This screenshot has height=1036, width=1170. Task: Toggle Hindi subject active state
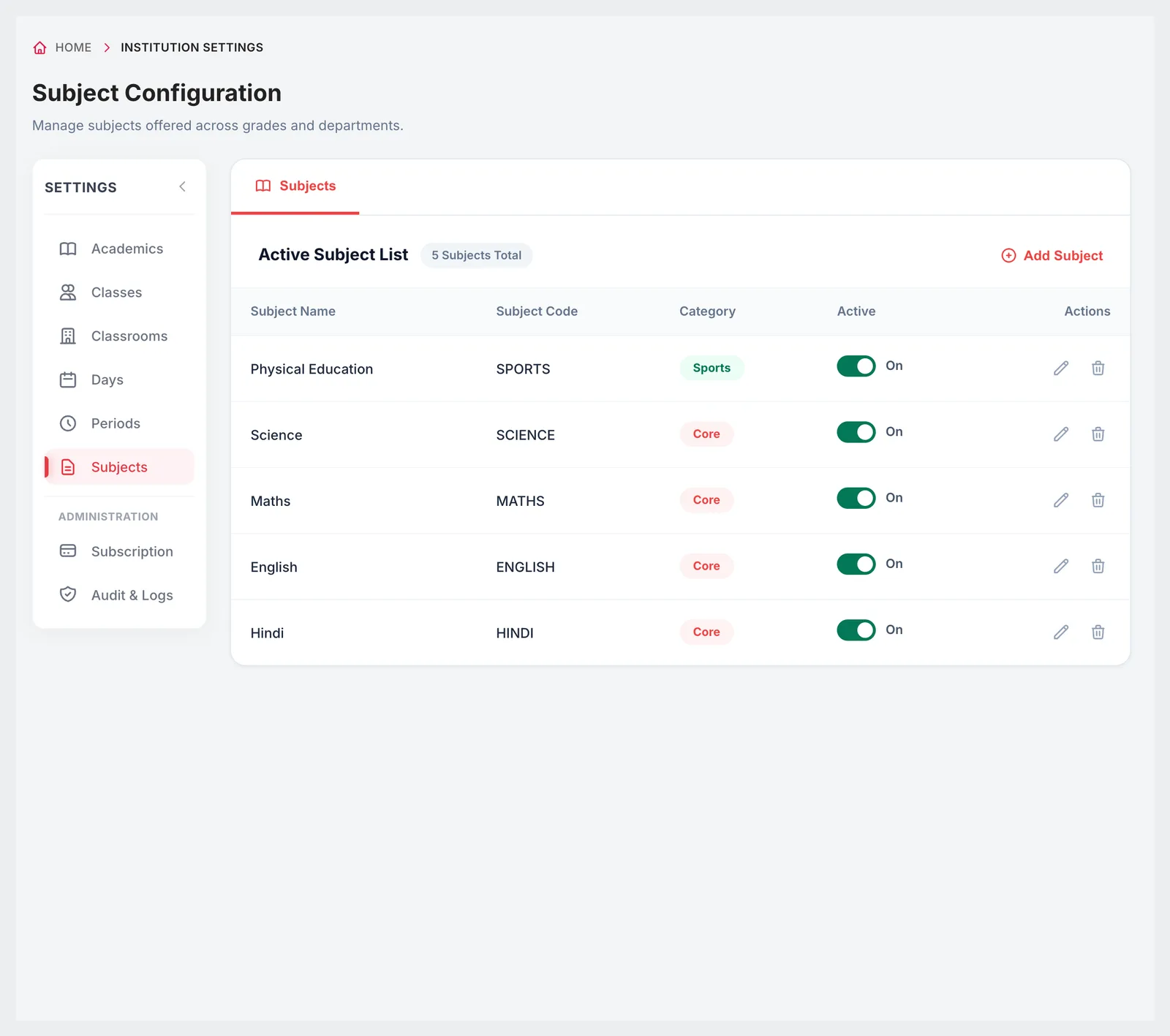point(856,630)
